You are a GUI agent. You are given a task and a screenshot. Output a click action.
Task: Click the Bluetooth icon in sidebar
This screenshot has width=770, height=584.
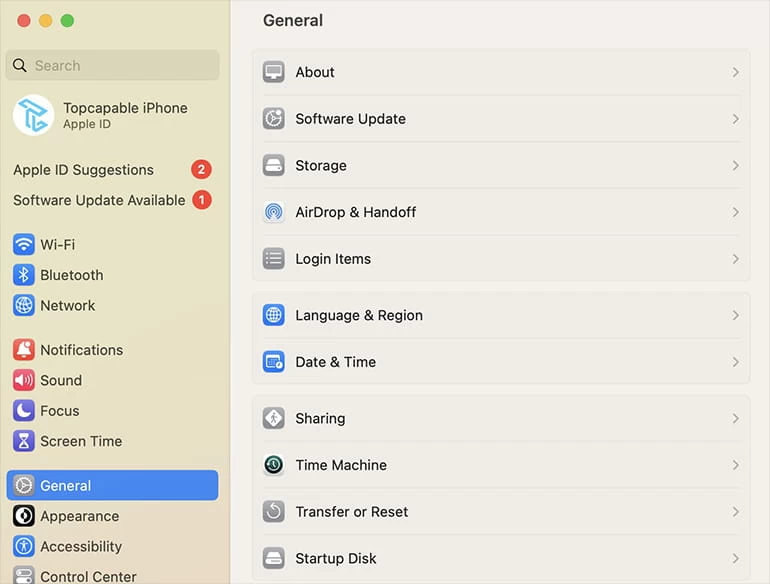point(23,275)
